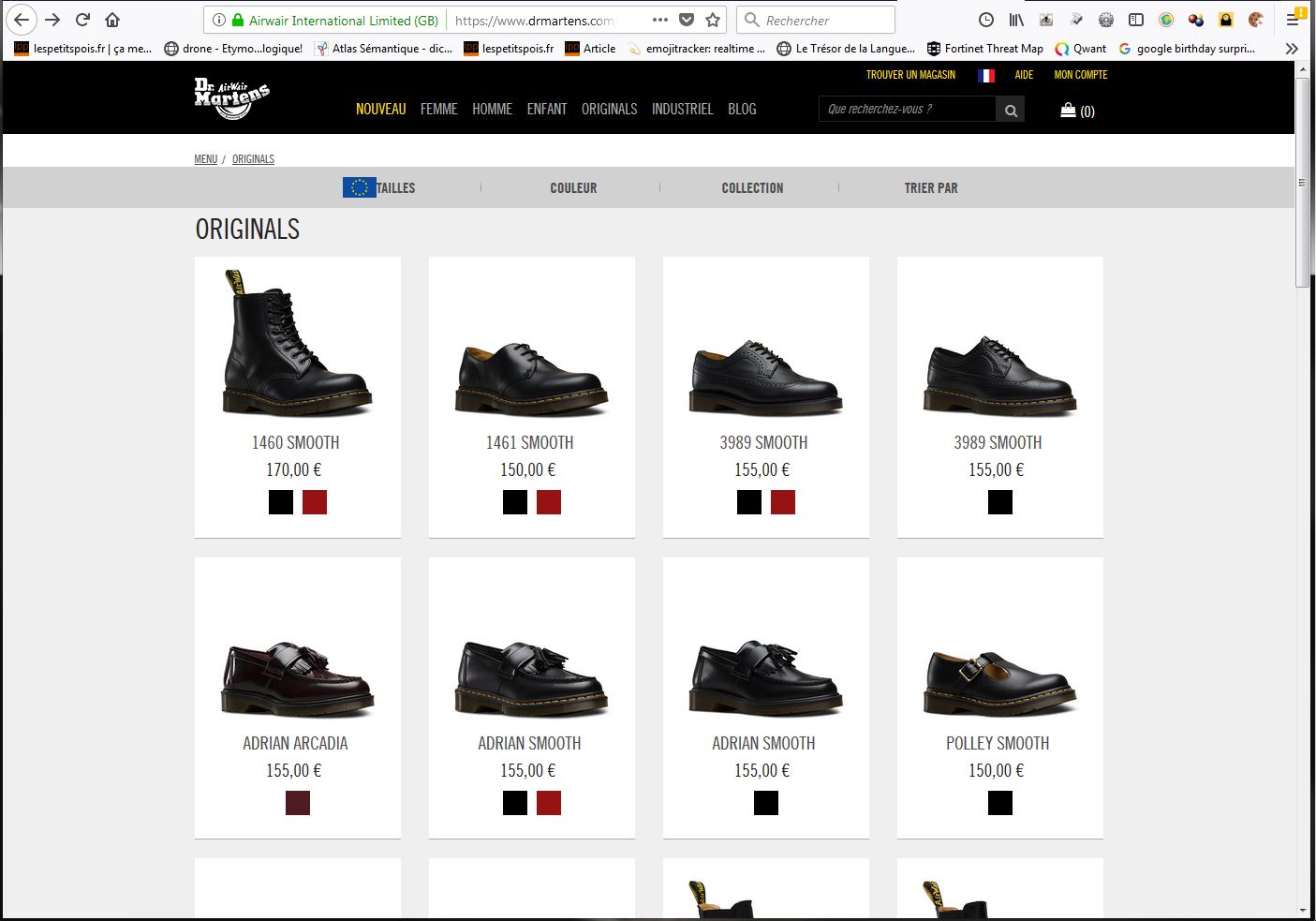Click the gear extension icon in toolbar
The image size is (1316, 921).
1106,20
